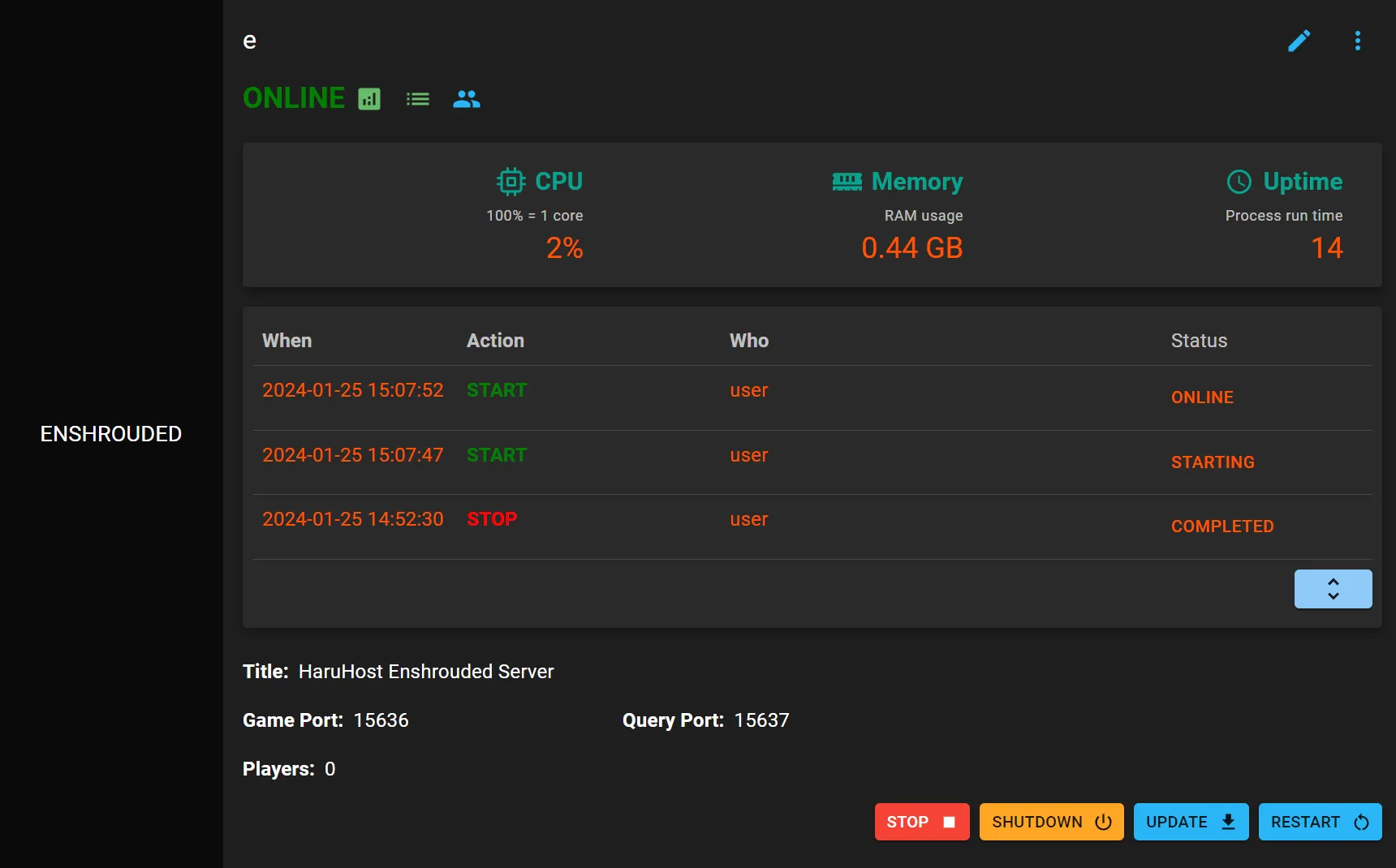
Task: Click the 0.44 GB memory value
Action: point(912,248)
